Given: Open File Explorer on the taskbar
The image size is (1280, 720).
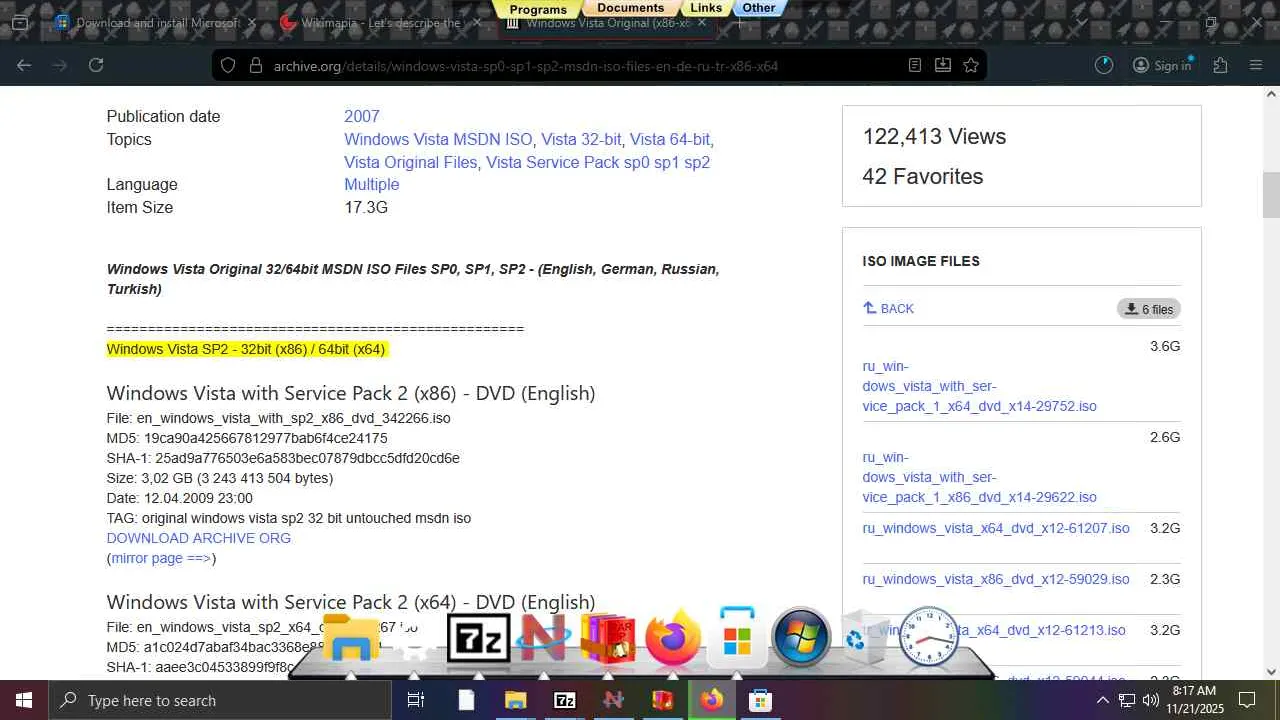Looking at the screenshot, I should [515, 700].
